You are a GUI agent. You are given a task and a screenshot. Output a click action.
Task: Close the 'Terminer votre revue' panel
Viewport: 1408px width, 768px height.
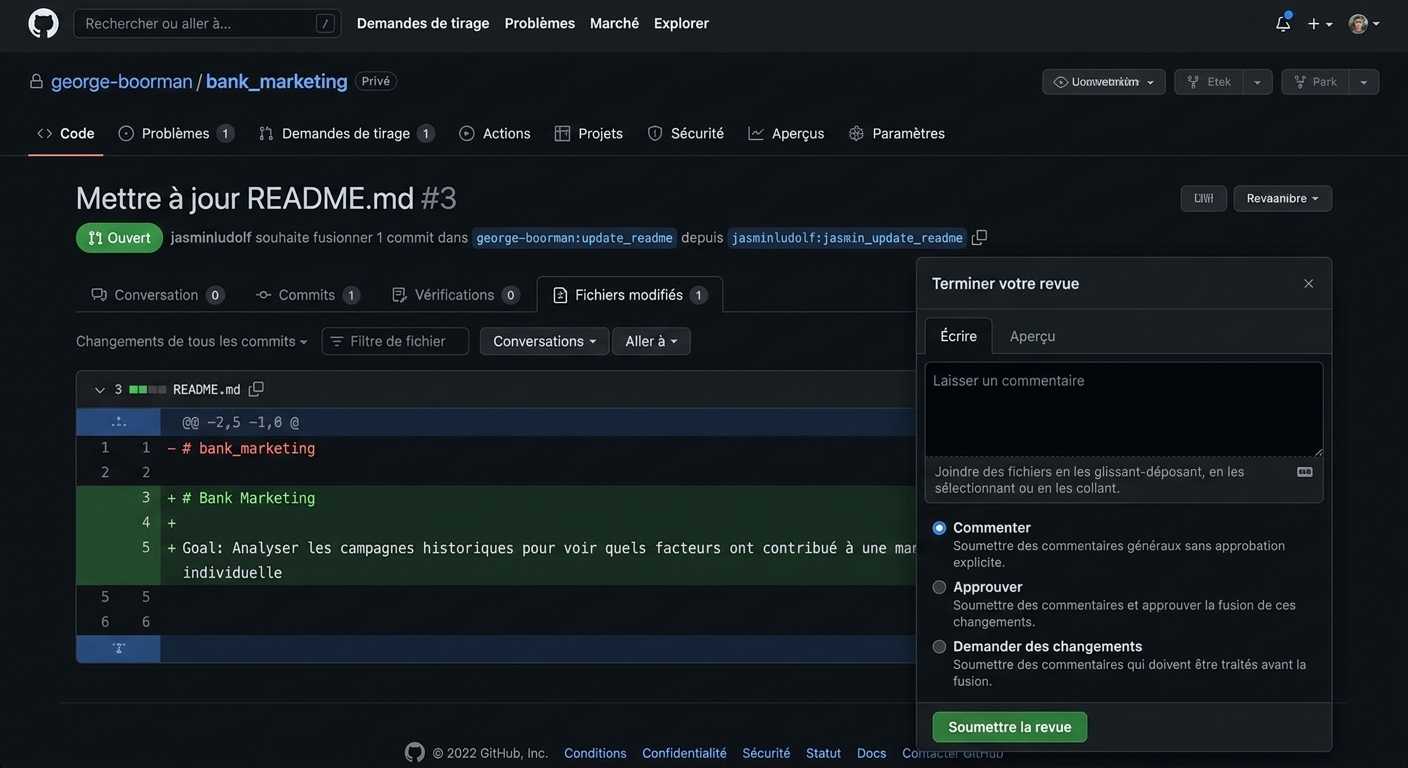(1308, 284)
